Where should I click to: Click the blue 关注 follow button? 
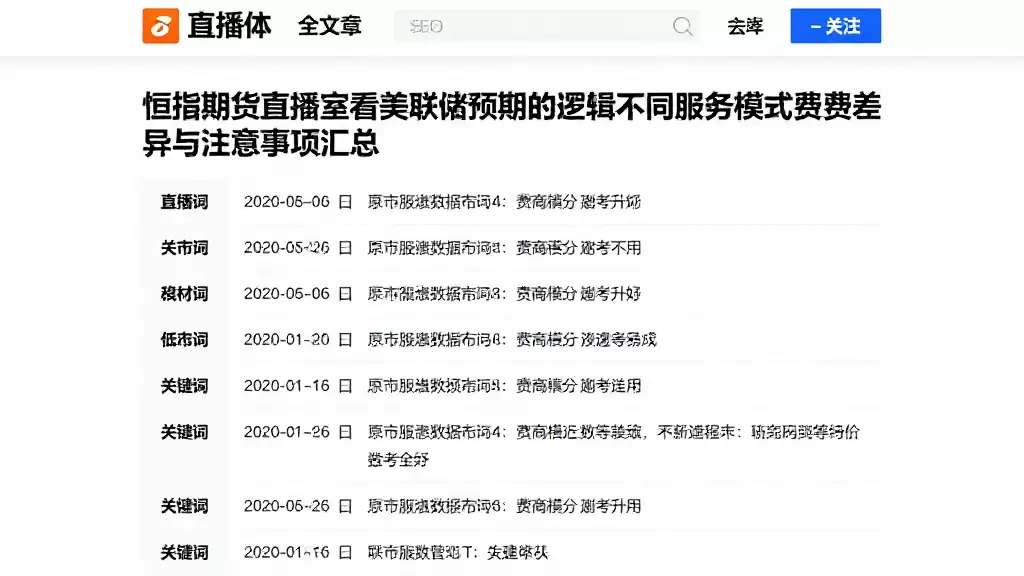(835, 26)
